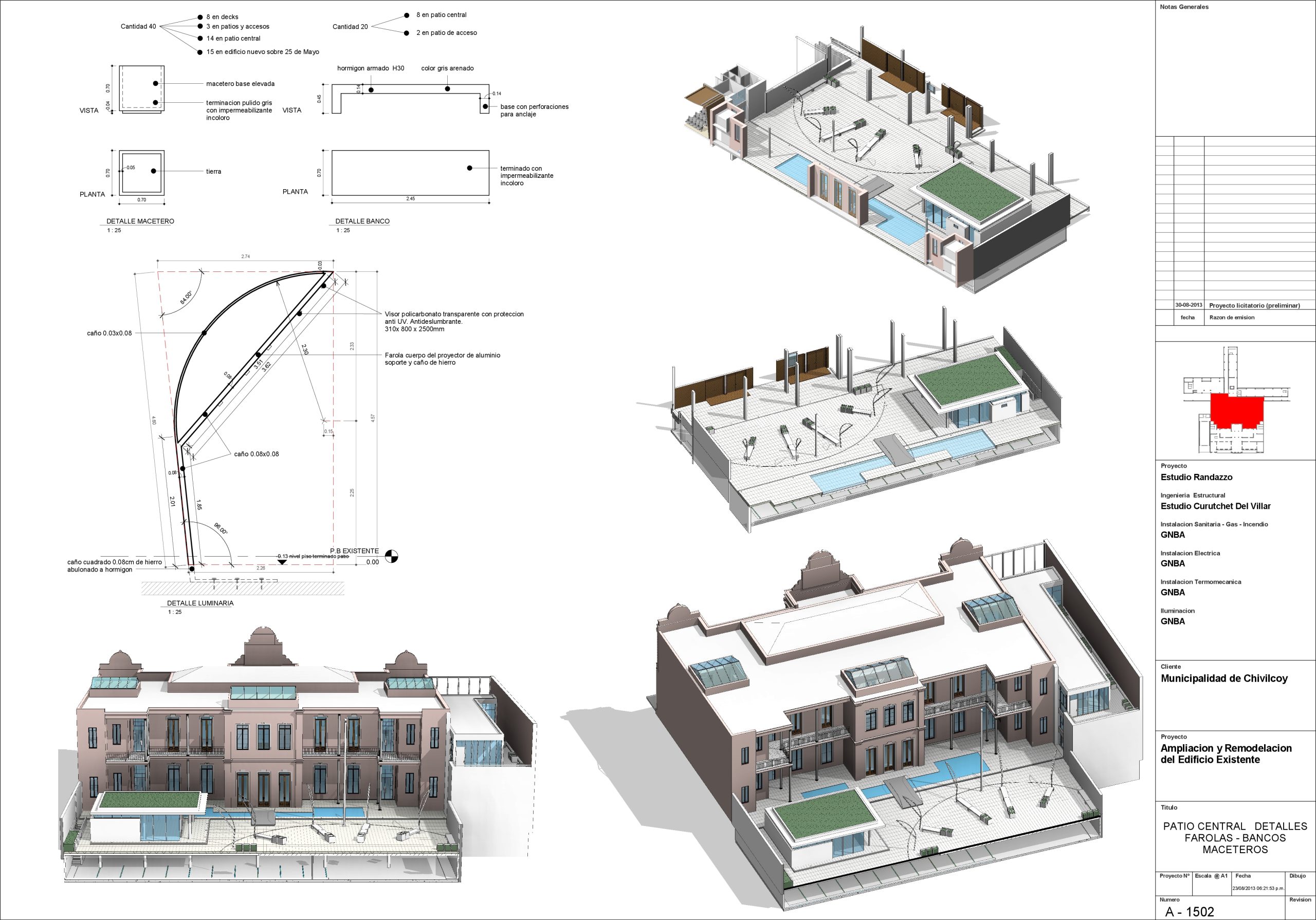Select the DETALLE BANCO title
This screenshot has width=1316, height=920.
[x=362, y=221]
